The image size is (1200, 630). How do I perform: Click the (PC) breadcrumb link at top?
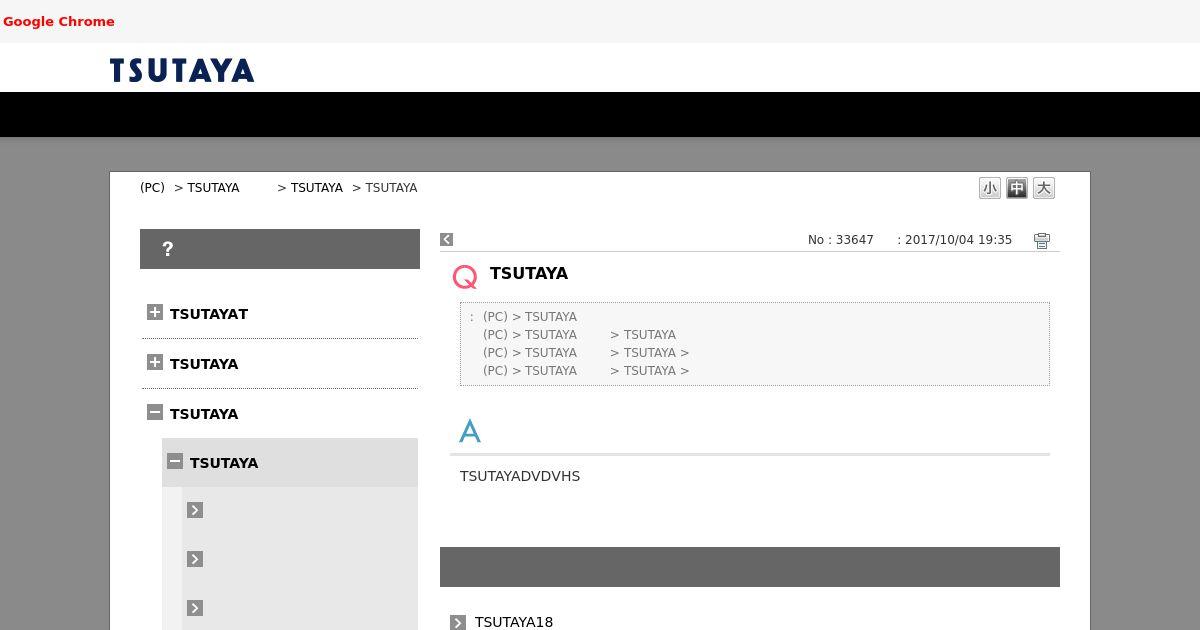[152, 188]
